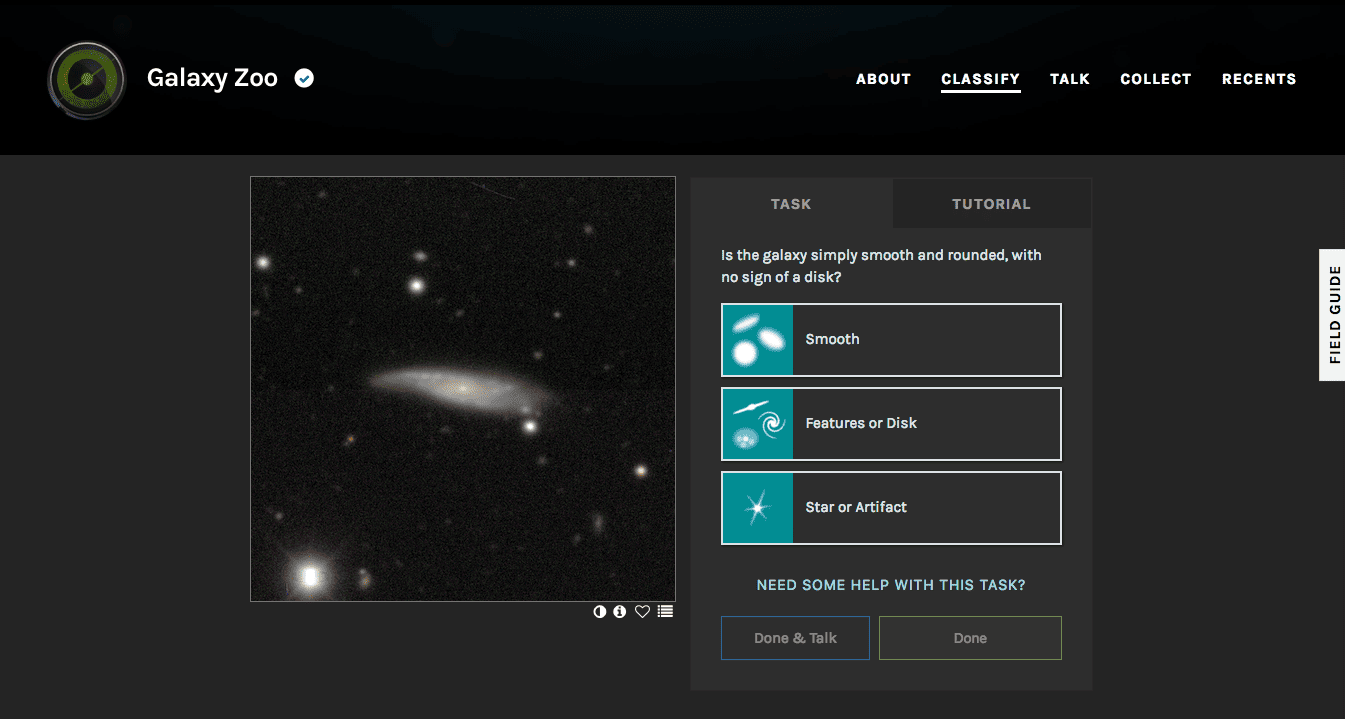
Task: Click the Star or Artifact star icon
Action: 758,508
